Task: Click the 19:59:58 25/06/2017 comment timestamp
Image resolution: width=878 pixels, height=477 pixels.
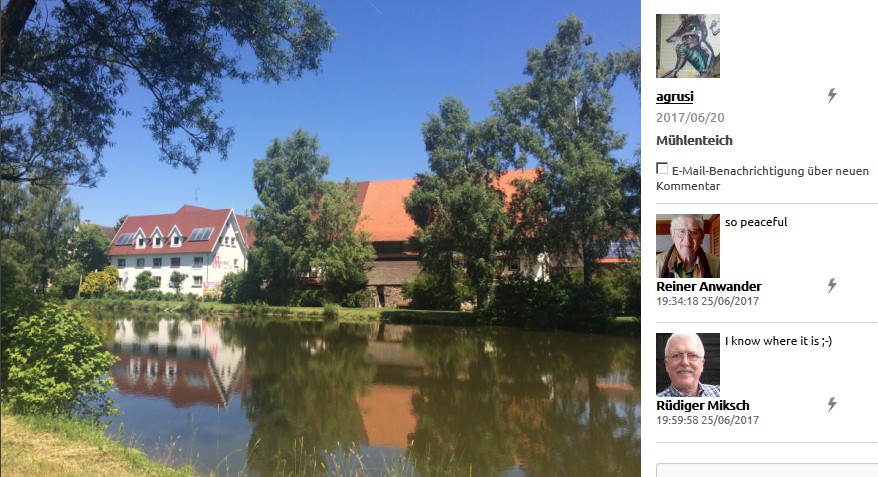Action: pos(708,420)
